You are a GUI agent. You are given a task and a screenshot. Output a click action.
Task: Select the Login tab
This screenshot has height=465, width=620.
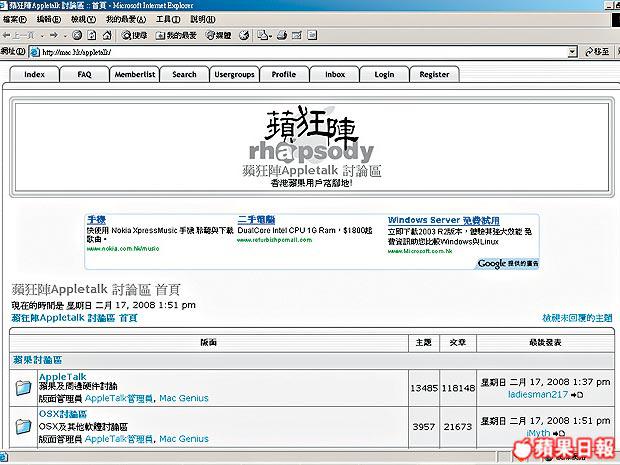pos(384,74)
